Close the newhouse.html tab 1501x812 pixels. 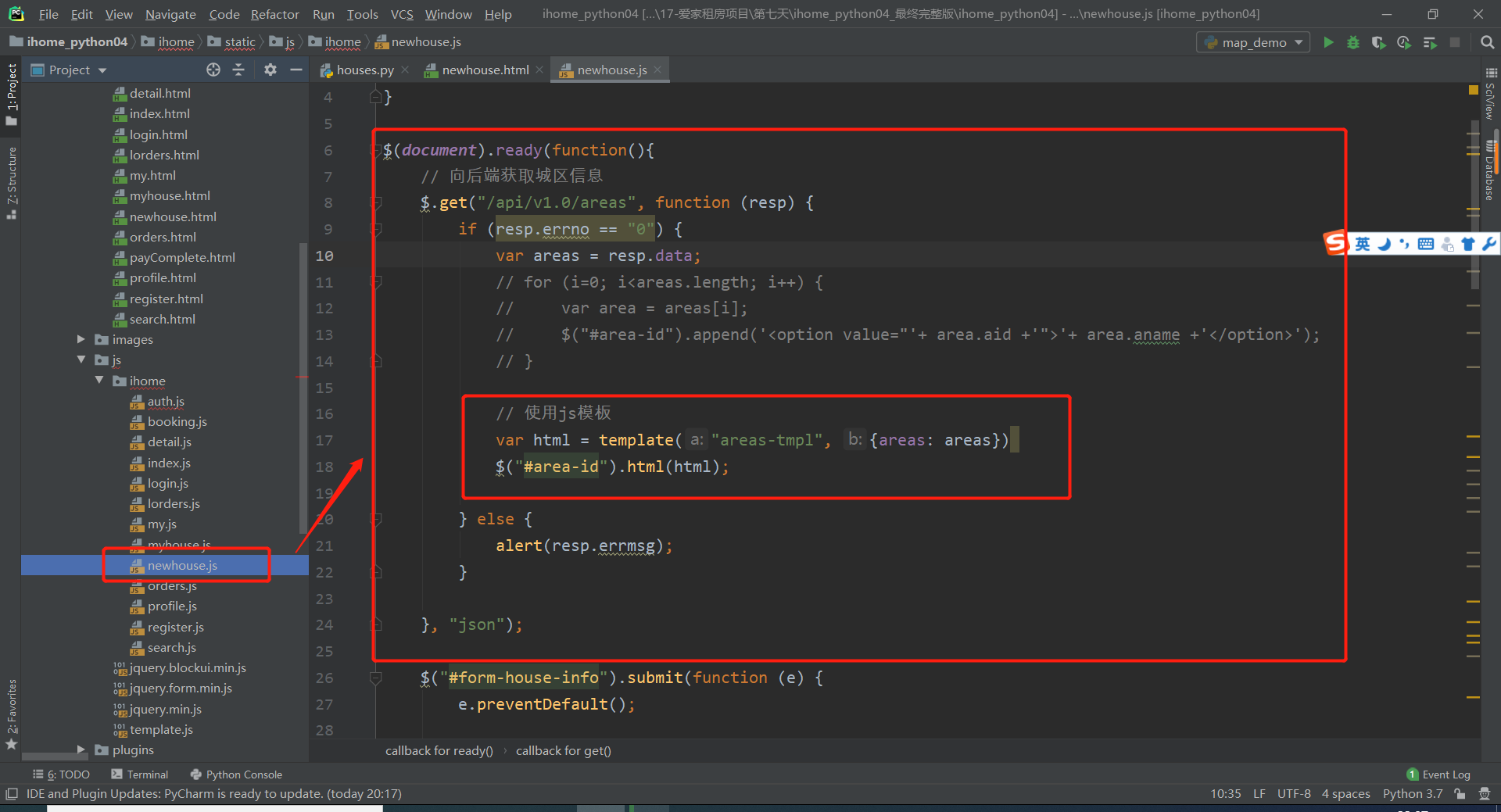point(539,70)
